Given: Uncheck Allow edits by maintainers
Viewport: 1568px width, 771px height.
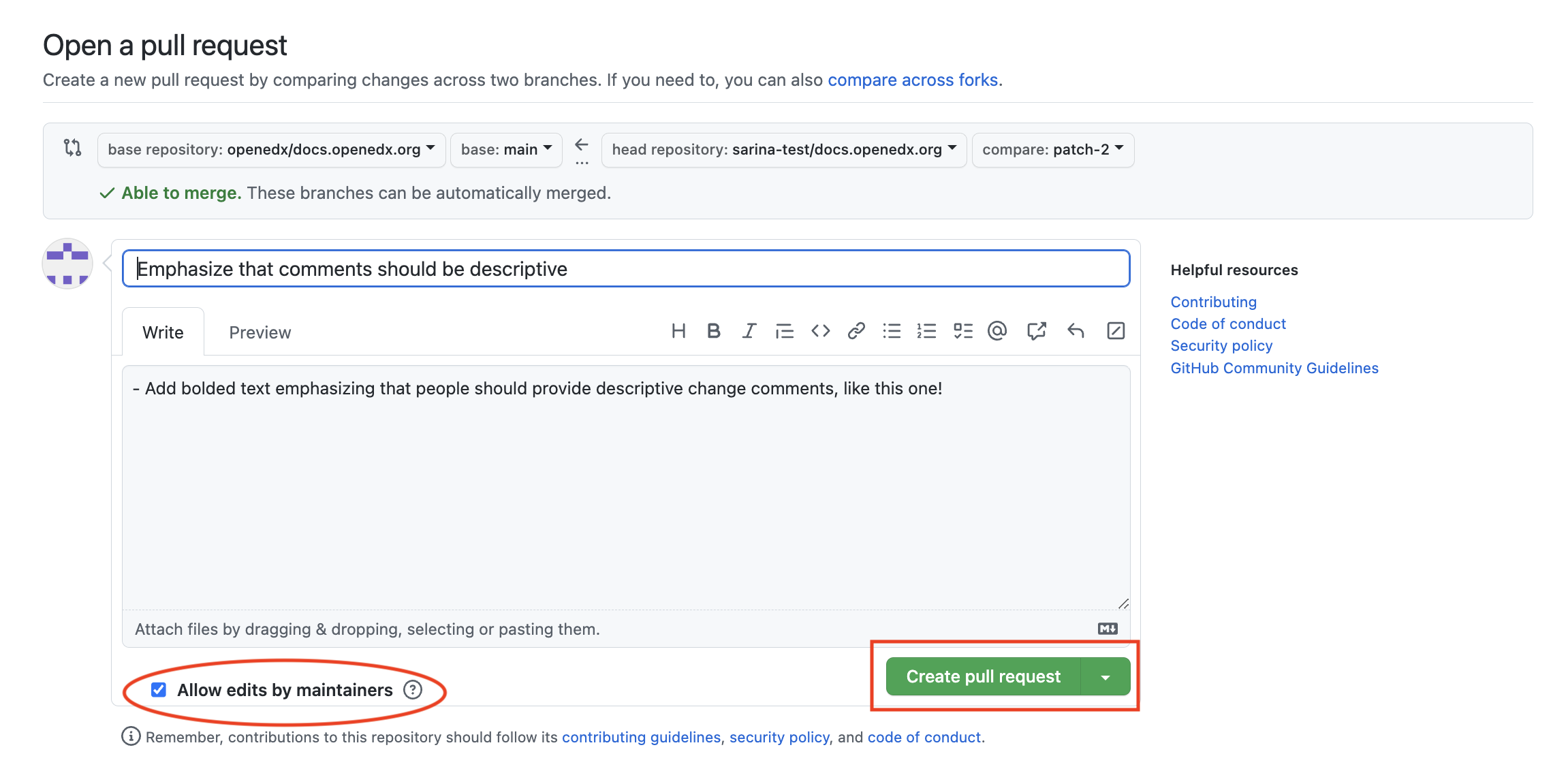Looking at the screenshot, I should point(159,690).
